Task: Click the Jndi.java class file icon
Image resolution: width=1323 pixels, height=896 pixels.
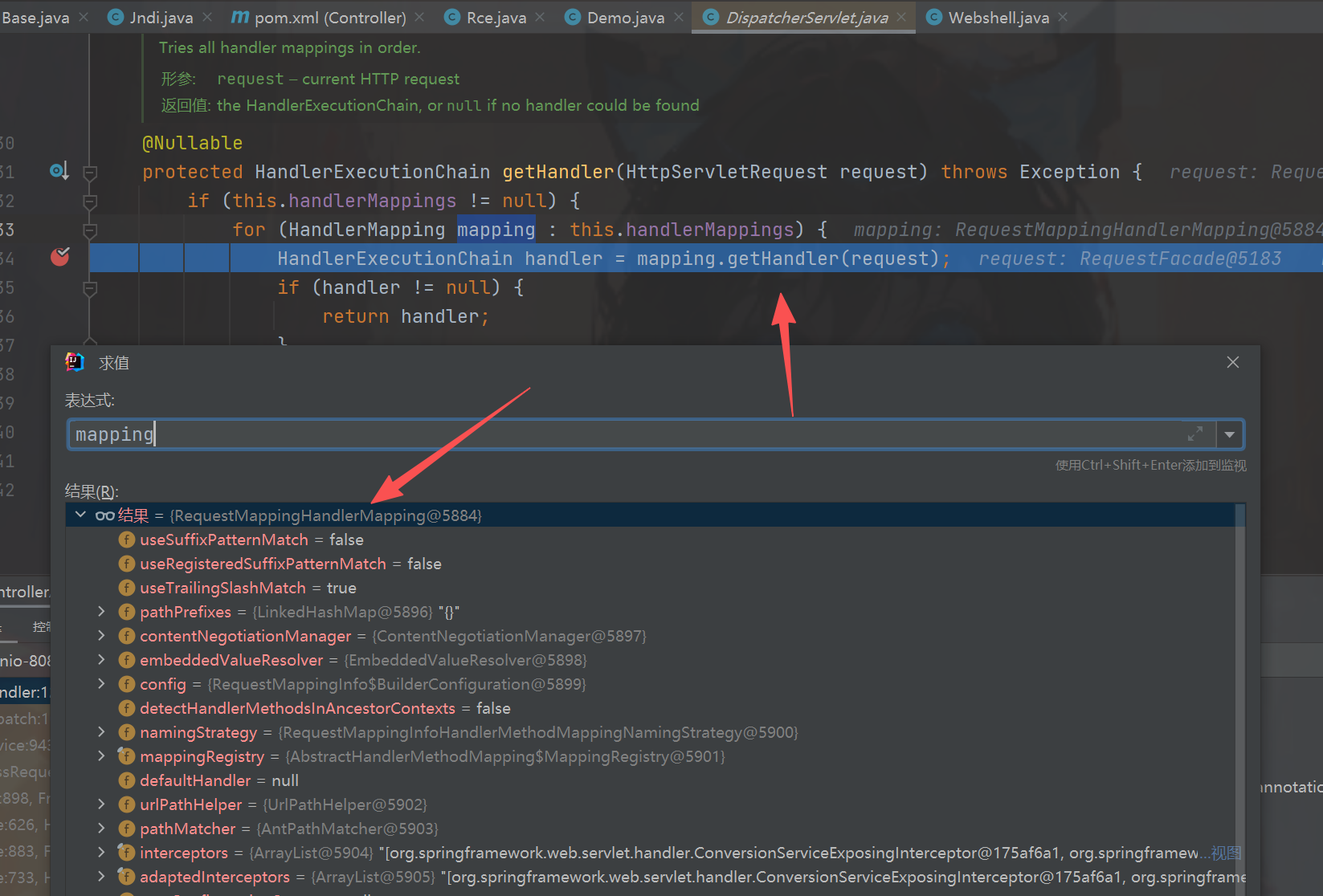Action: click(x=116, y=18)
